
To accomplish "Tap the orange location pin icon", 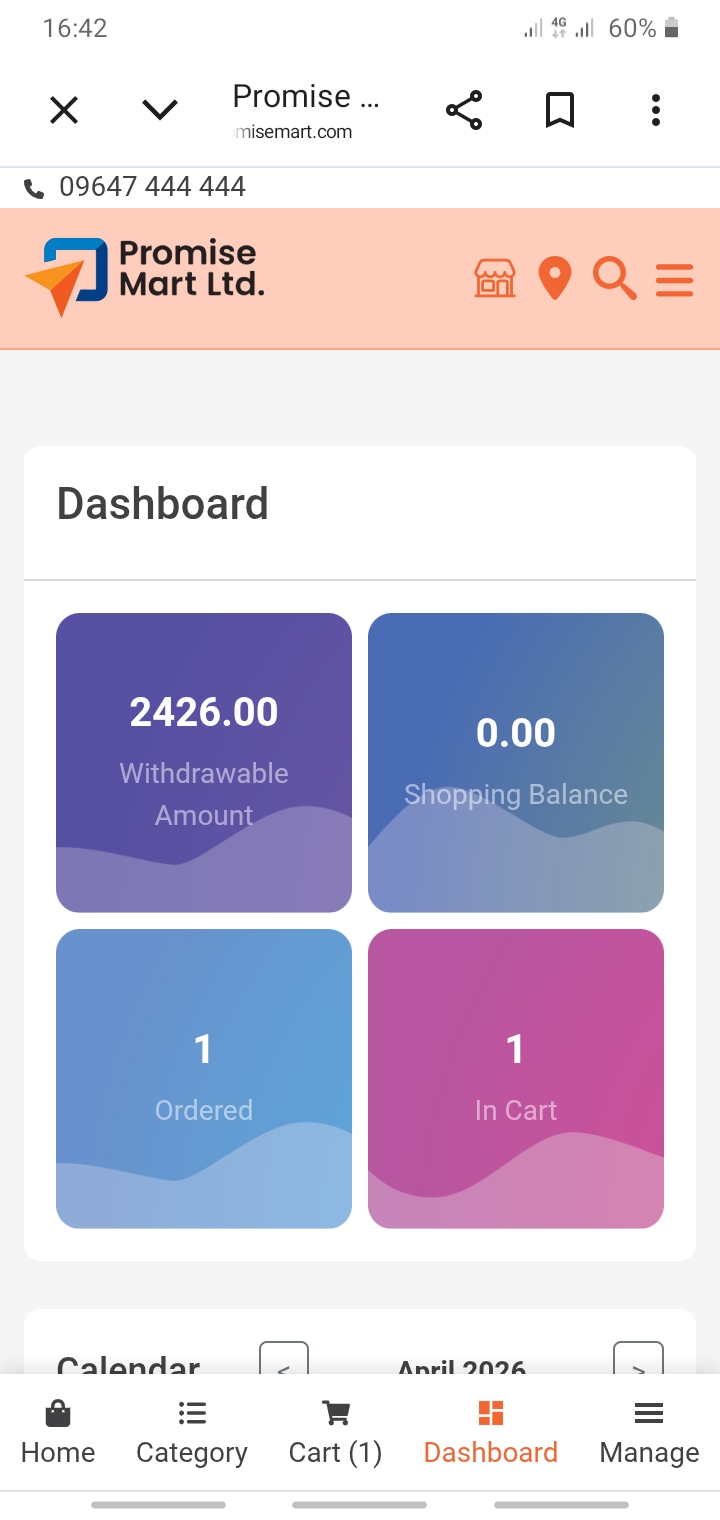I will (x=555, y=278).
